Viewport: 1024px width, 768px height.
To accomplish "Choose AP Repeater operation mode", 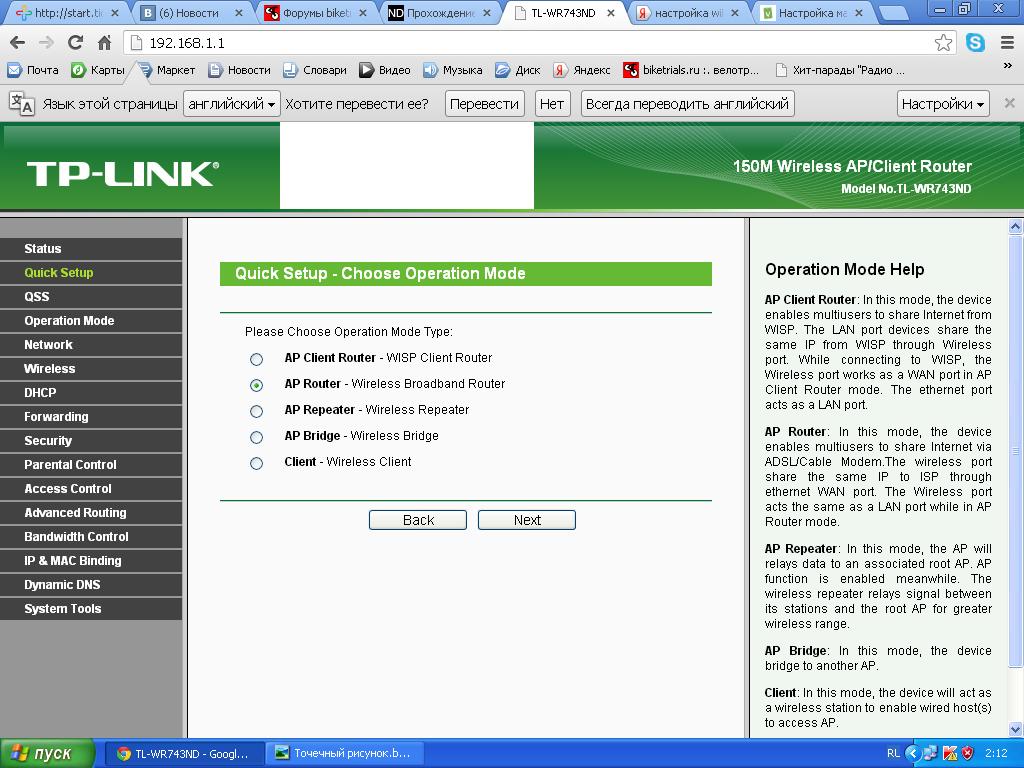I will (257, 411).
